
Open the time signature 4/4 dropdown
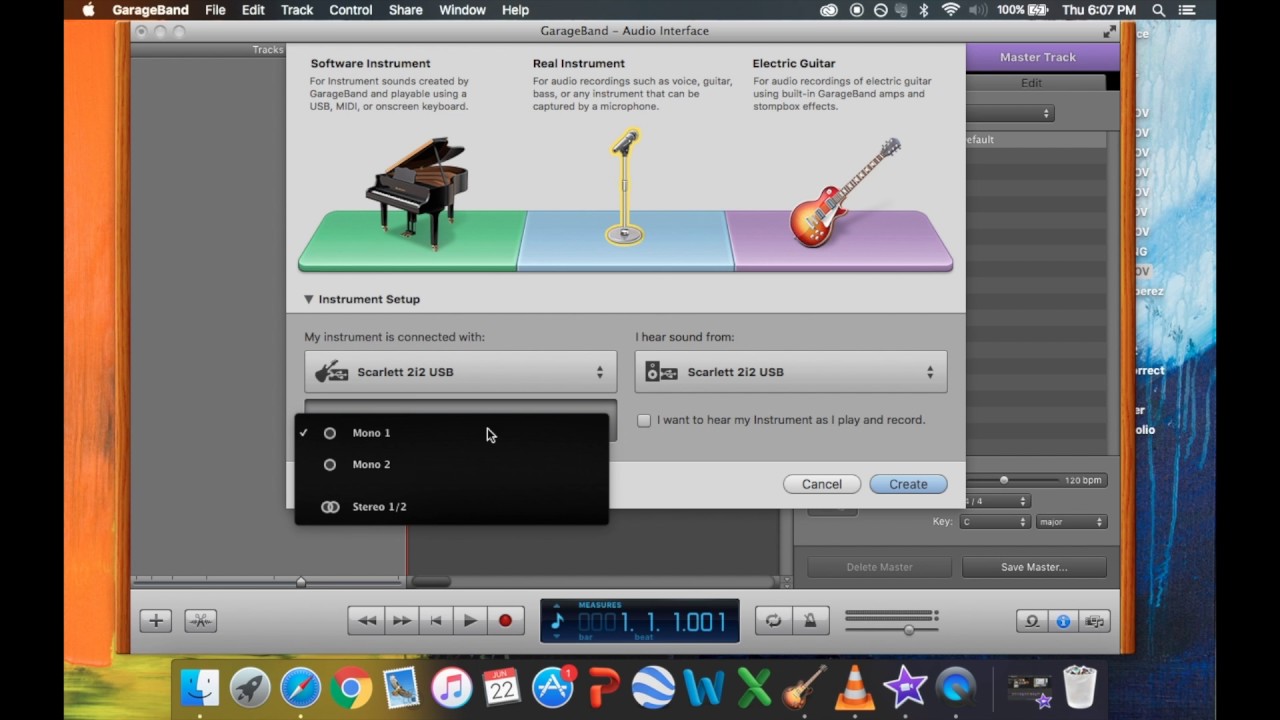click(996, 501)
